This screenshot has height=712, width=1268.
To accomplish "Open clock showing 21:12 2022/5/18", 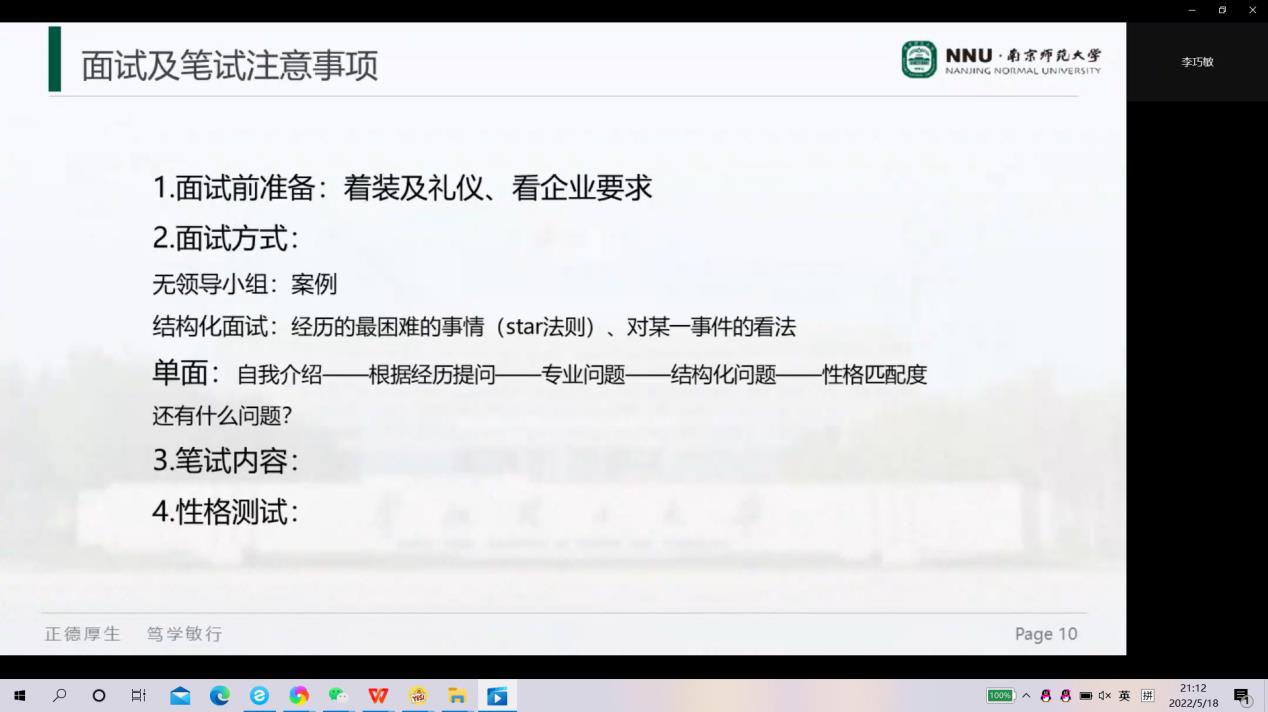I will pos(1193,696).
